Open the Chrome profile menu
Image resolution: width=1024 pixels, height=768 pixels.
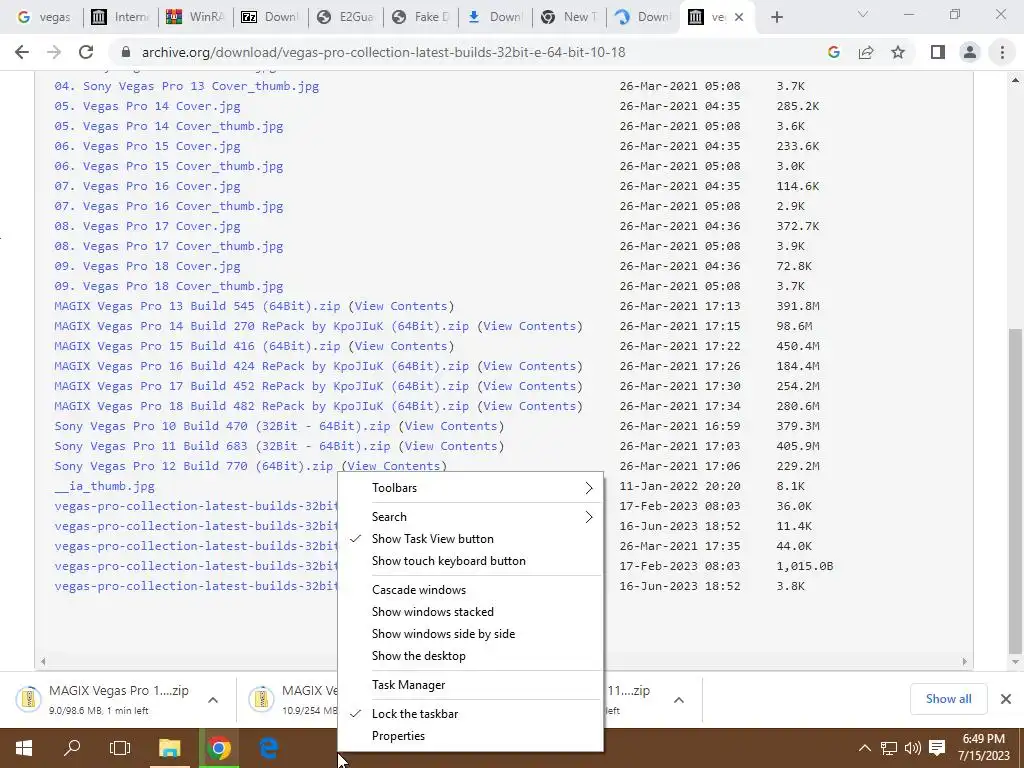tap(970, 52)
